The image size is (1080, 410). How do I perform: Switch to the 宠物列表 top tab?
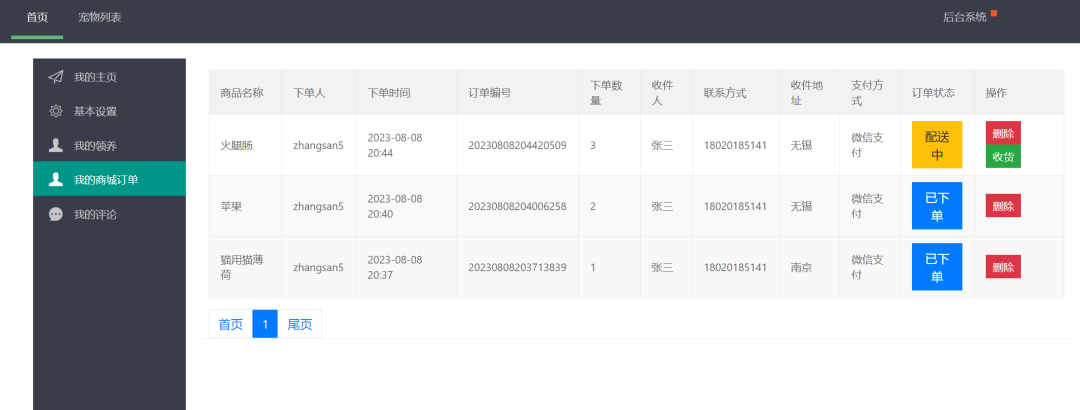pos(100,17)
